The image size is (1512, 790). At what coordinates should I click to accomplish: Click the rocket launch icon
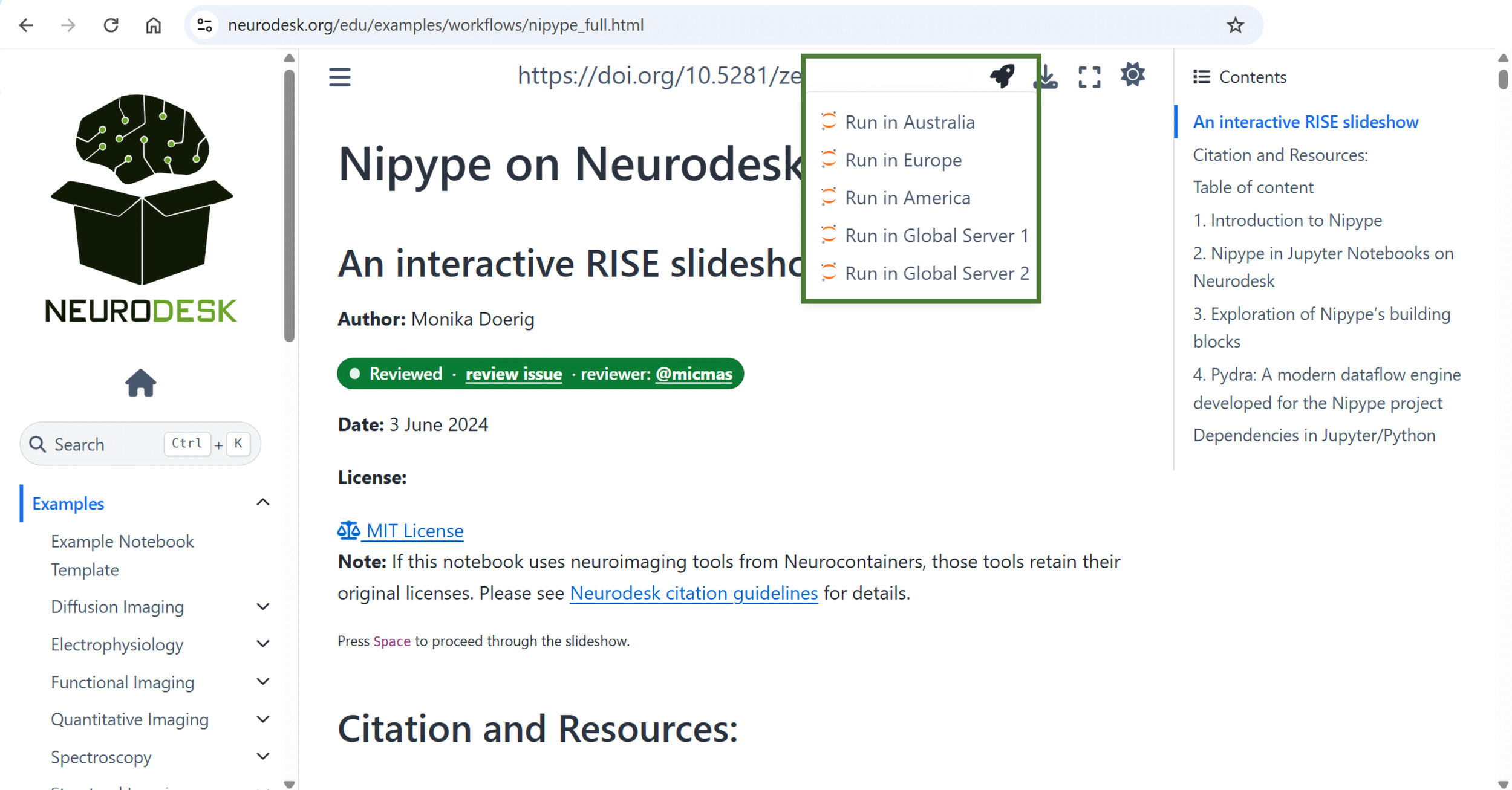coord(1002,76)
